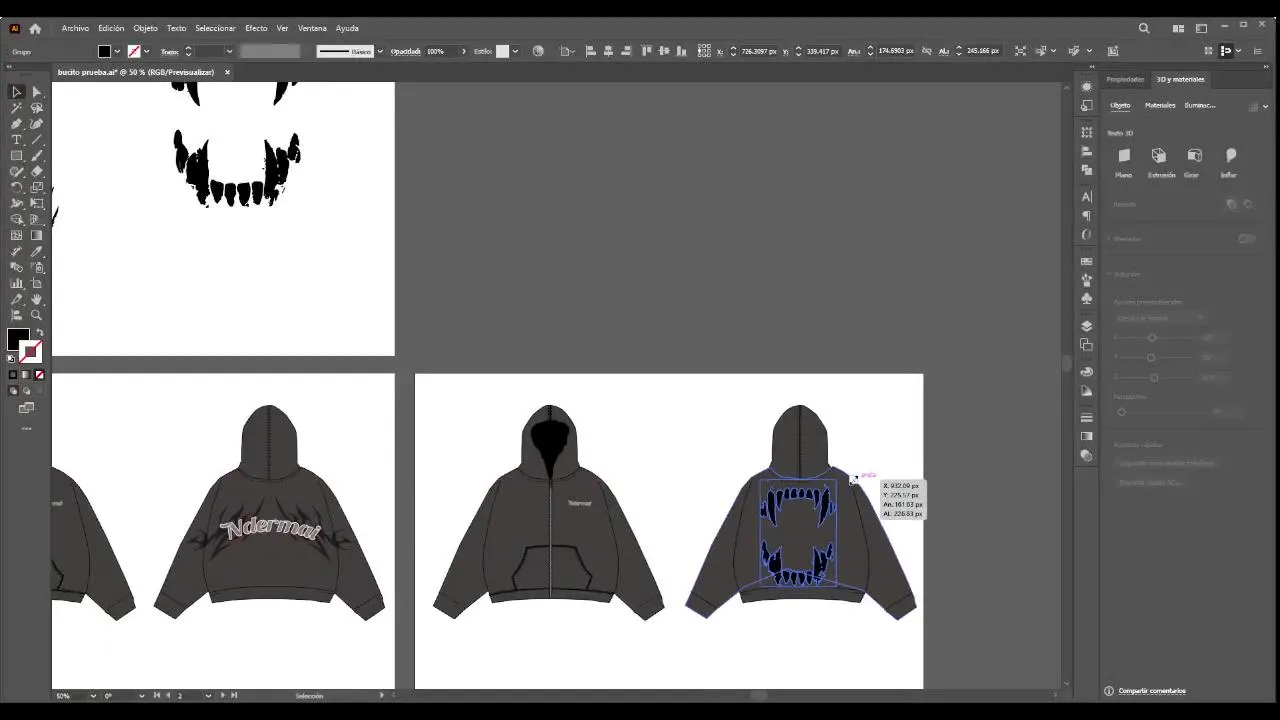
Task: Select the Hand tool
Action: (36, 299)
